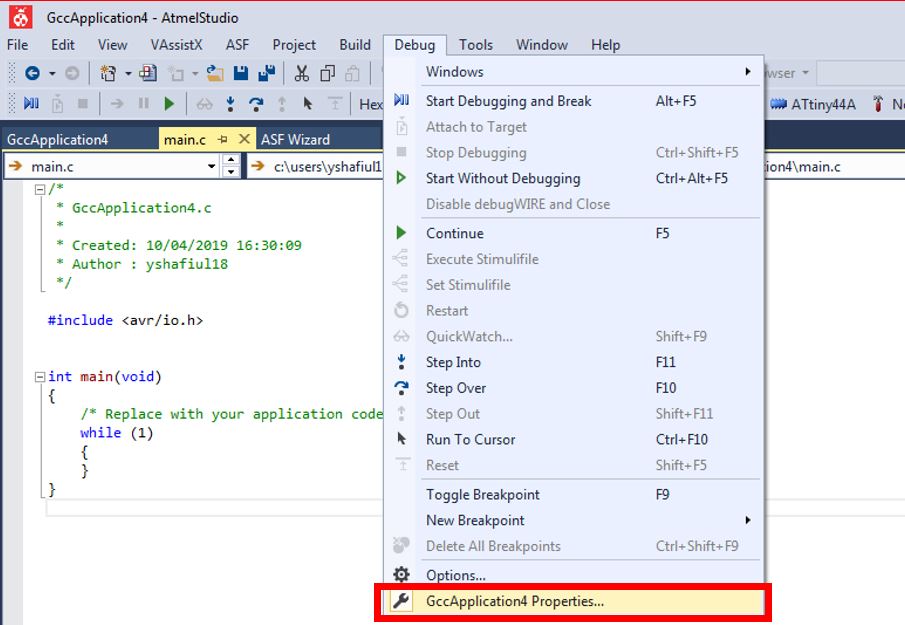The width and height of the screenshot is (905, 625).
Task: Open the Add New Item dropdown arrow
Action: point(195,73)
